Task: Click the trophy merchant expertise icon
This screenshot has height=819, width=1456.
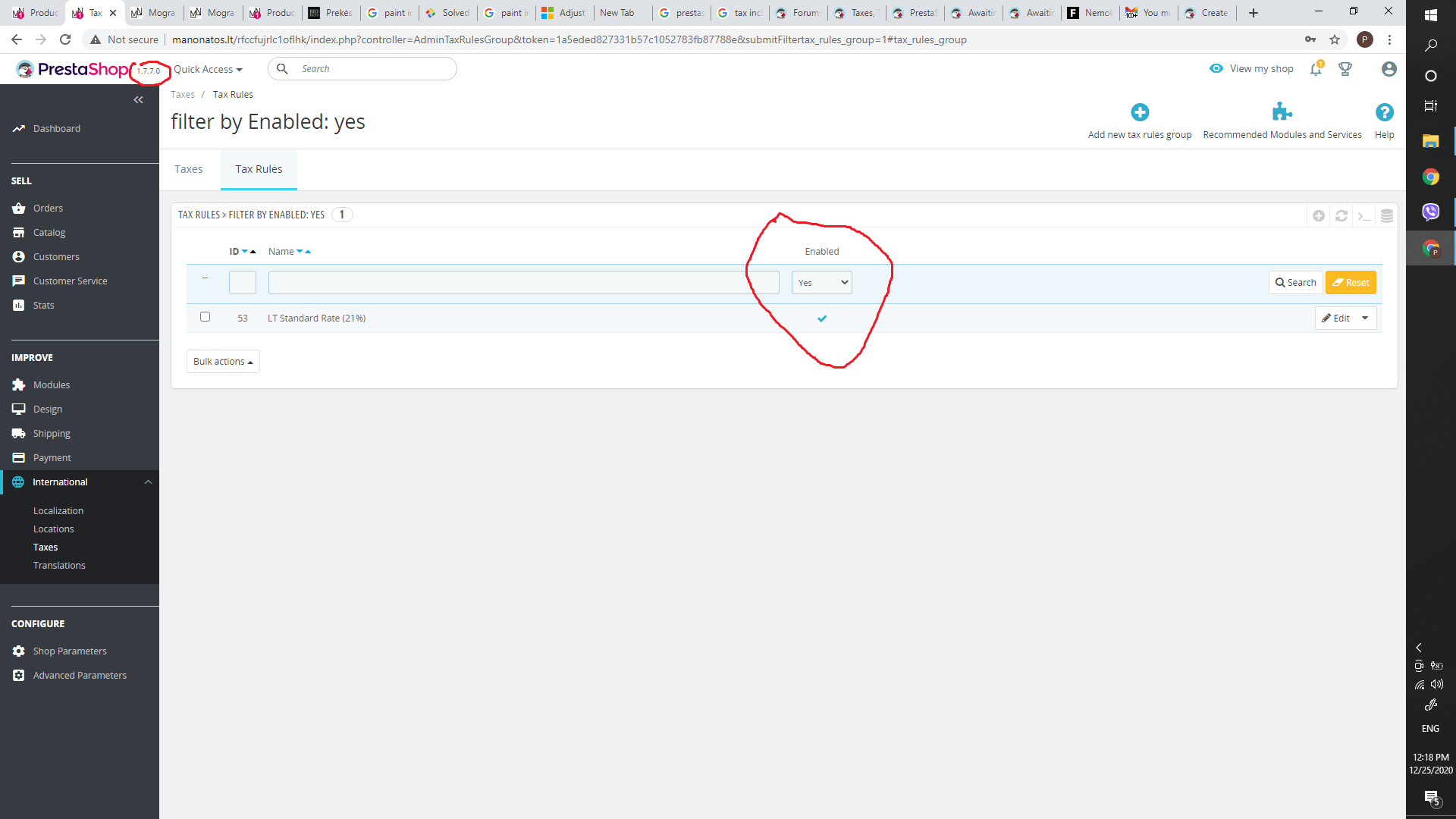Action: coord(1345,69)
